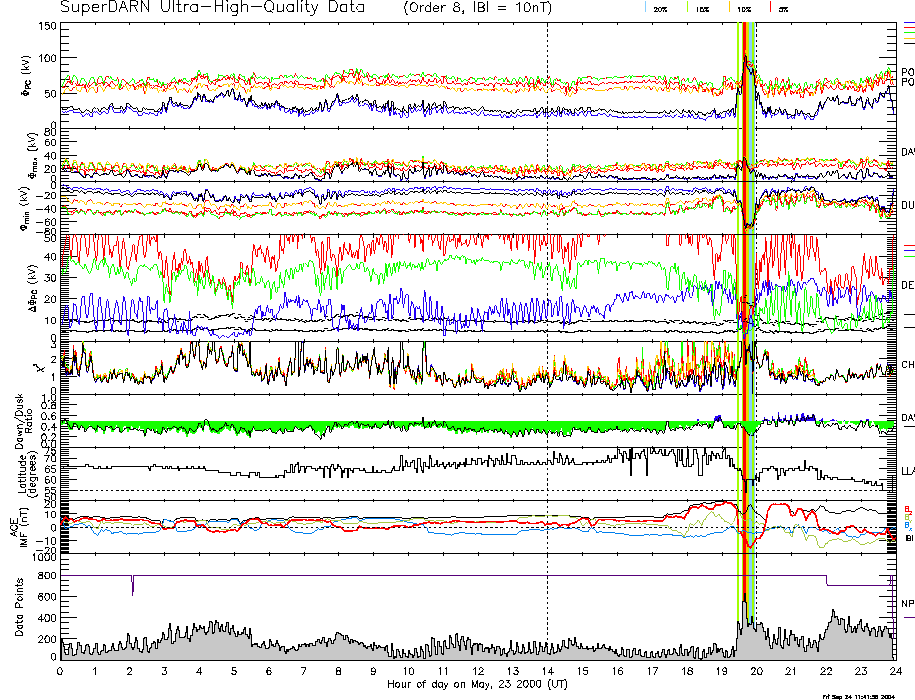915x700 pixels.
Task: Select the 10% legend entry
Action: [x=743, y=8]
